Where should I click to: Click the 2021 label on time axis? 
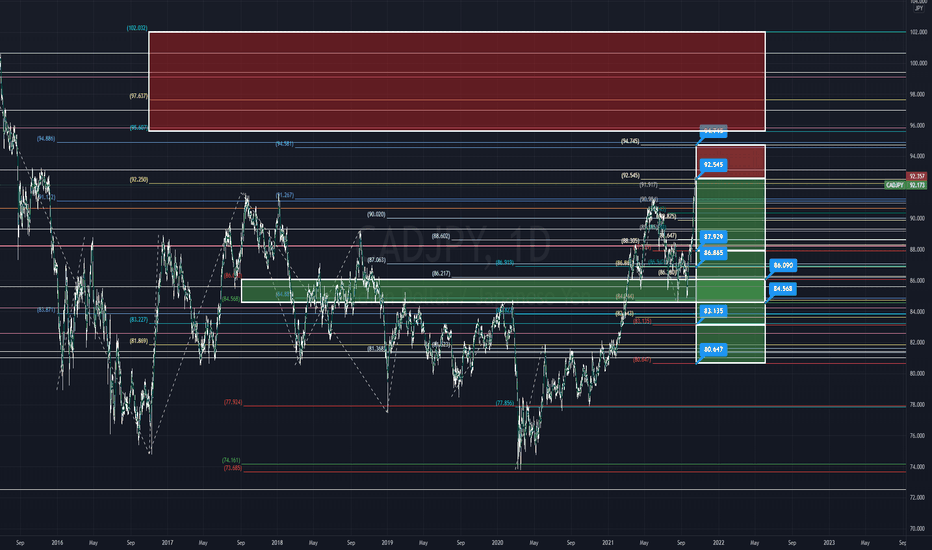tap(608, 543)
